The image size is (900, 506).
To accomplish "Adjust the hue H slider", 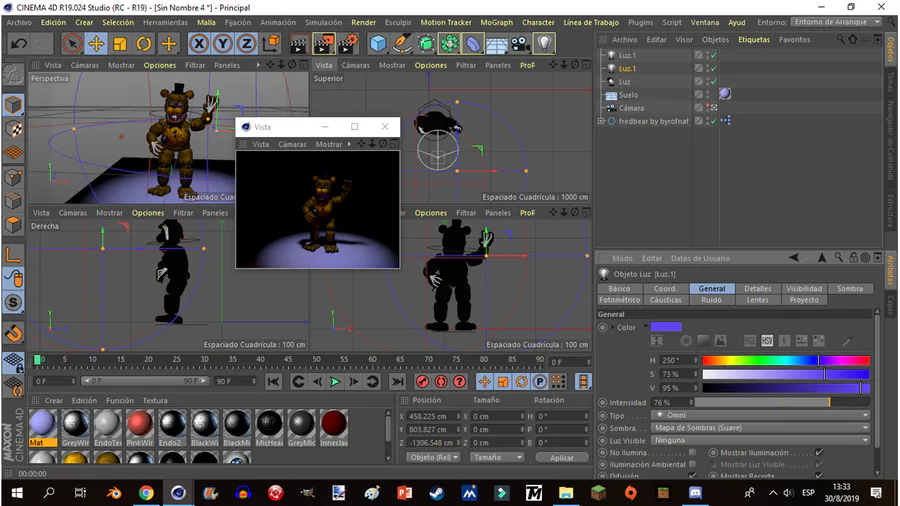I will pos(786,360).
